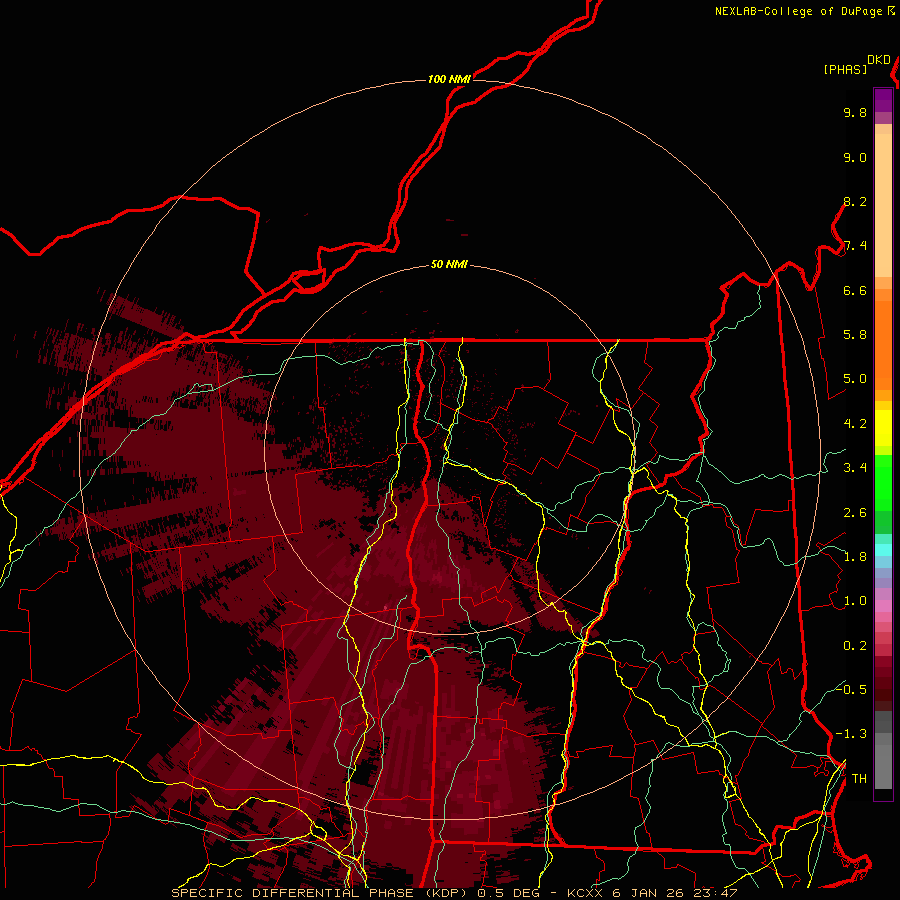Select the 5.8 legend value

coord(855,335)
